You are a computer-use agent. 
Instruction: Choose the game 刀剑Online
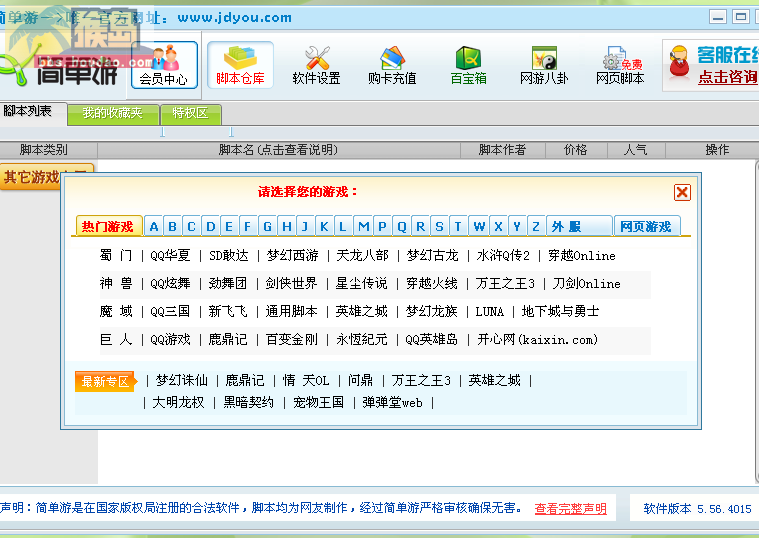tap(587, 283)
